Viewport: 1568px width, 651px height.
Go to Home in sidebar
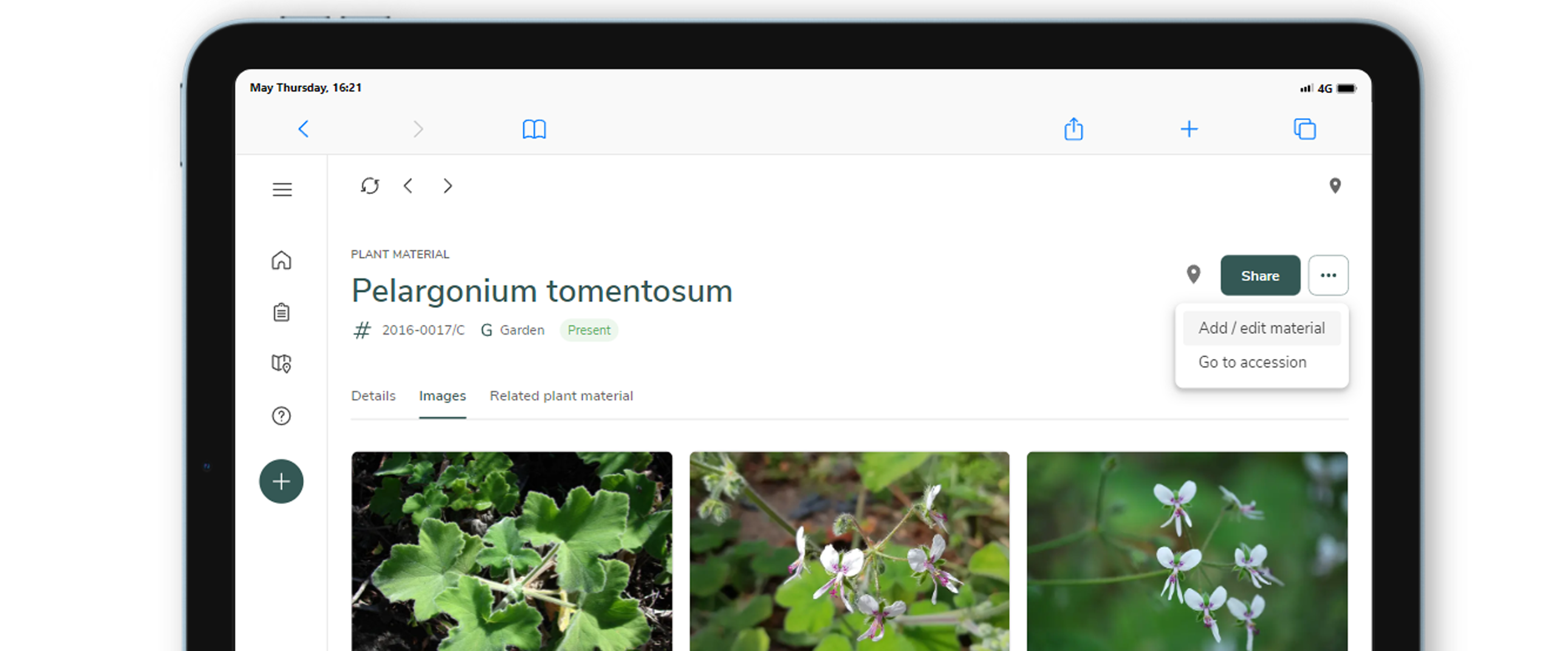tap(281, 261)
